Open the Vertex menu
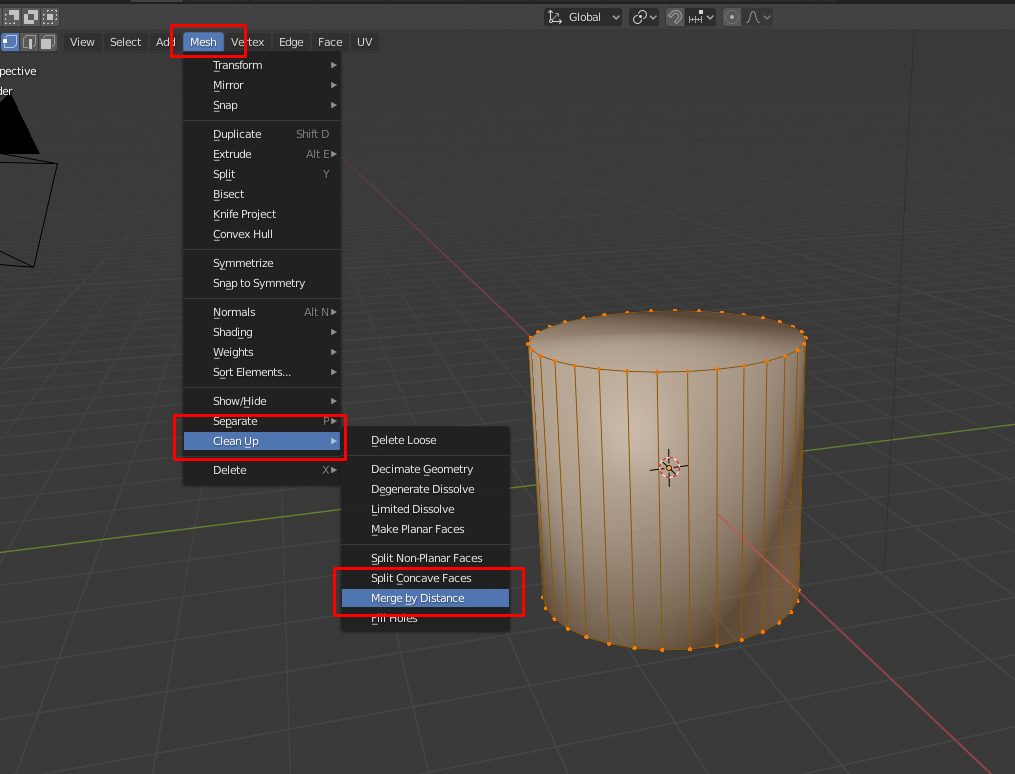Viewport: 1015px width, 774px height. [248, 42]
